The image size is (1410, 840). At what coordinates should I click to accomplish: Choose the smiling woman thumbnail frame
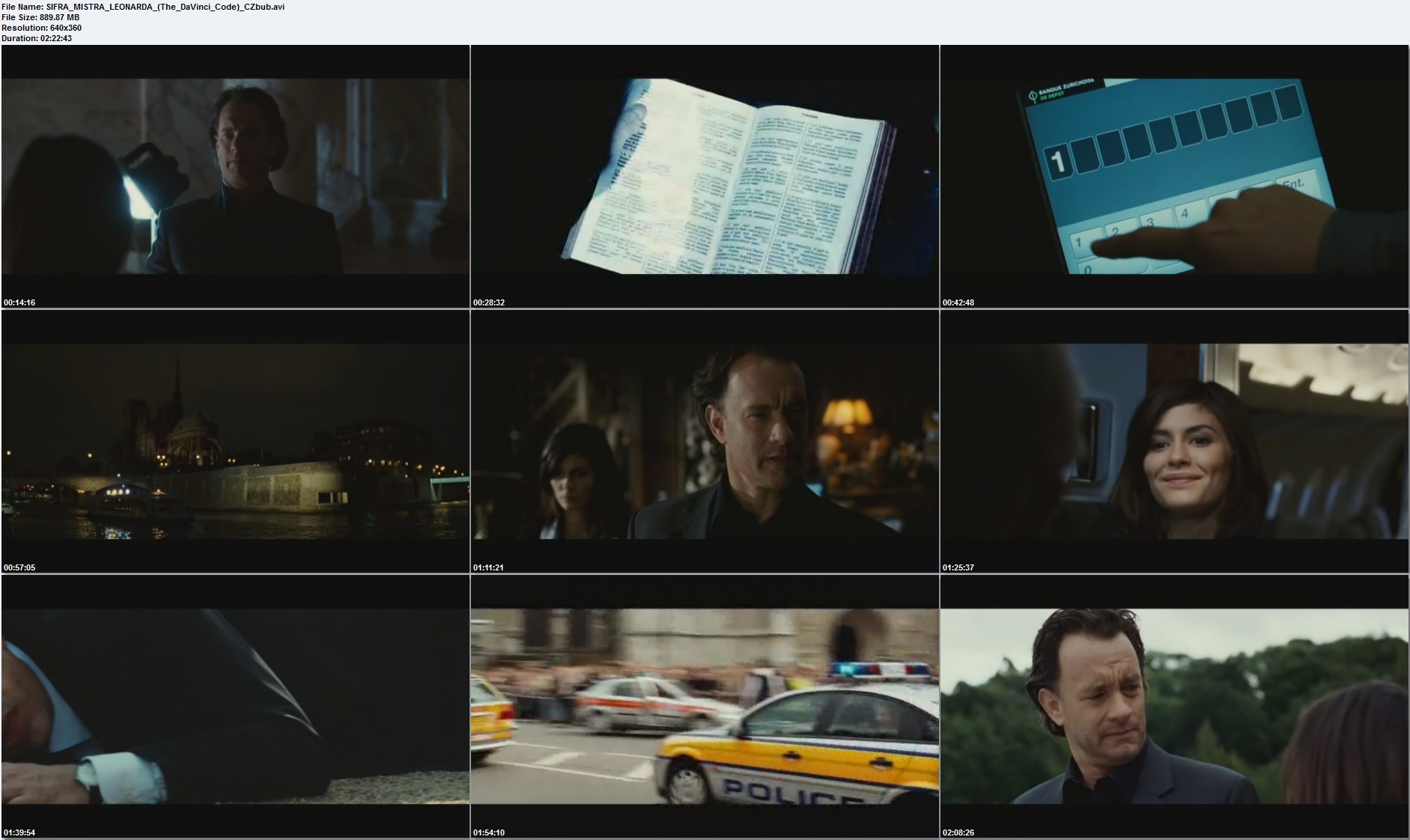pos(1174,441)
